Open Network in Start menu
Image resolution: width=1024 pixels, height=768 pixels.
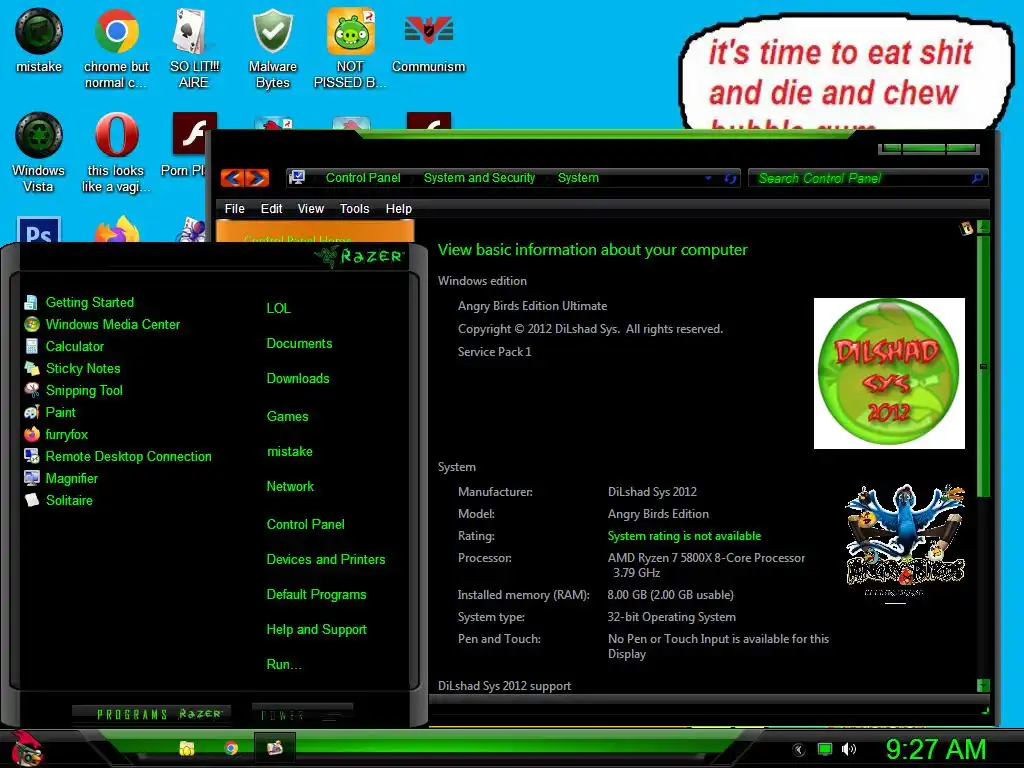pyautogui.click(x=290, y=487)
